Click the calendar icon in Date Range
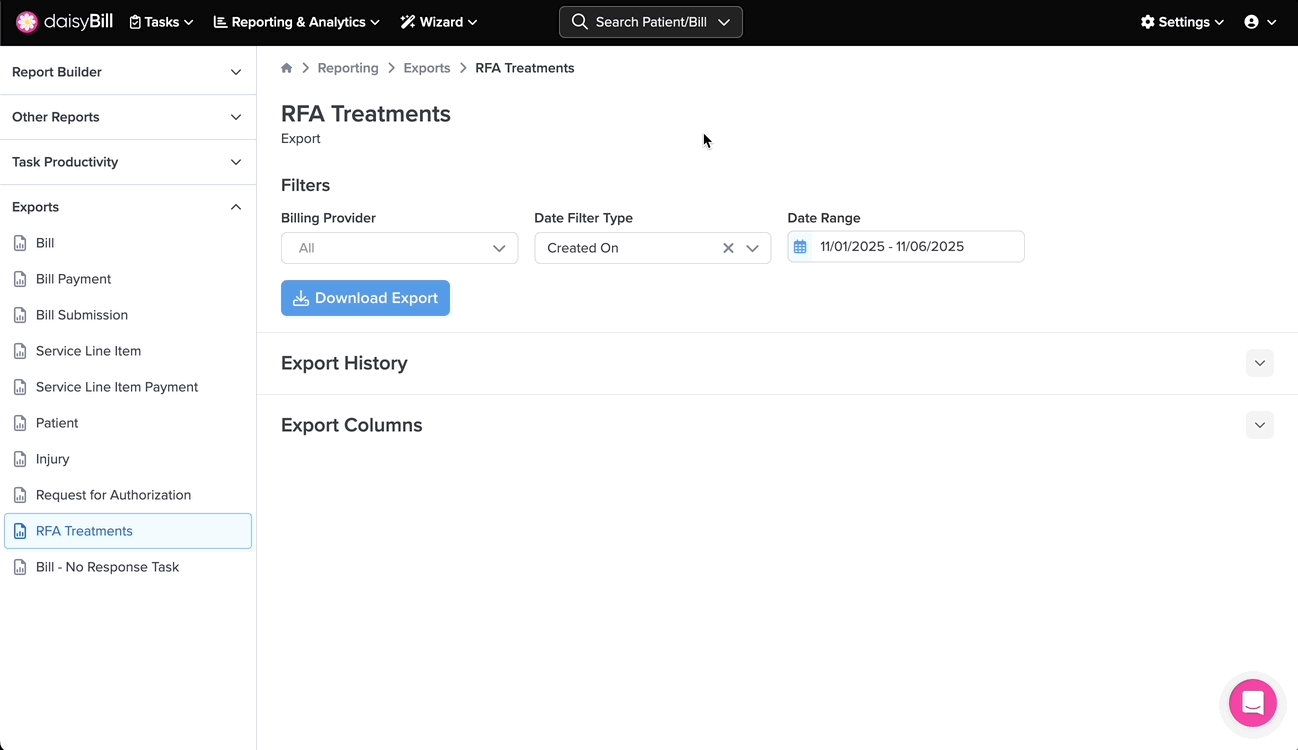 pyautogui.click(x=800, y=247)
